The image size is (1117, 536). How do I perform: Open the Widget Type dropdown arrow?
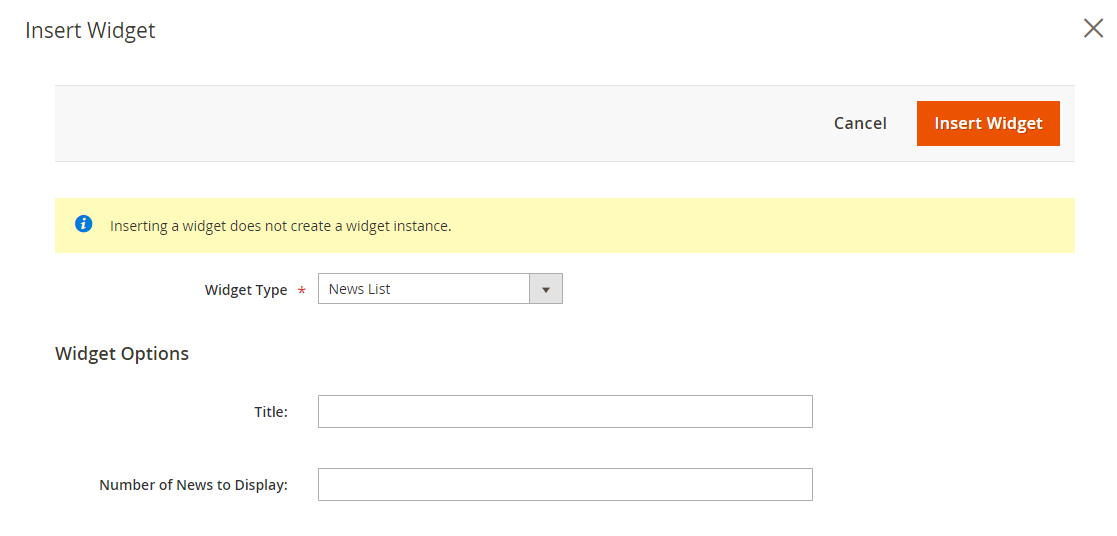546,289
